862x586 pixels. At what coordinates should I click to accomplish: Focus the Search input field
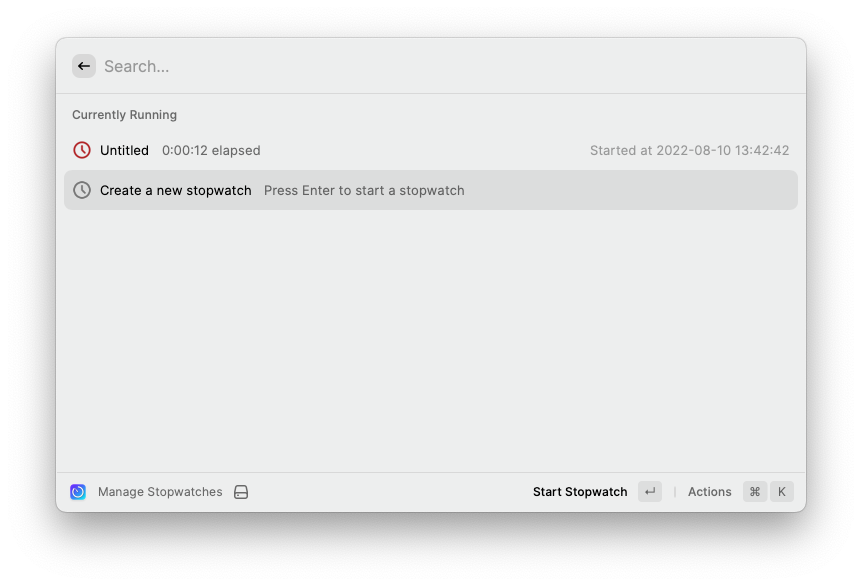[445, 67]
